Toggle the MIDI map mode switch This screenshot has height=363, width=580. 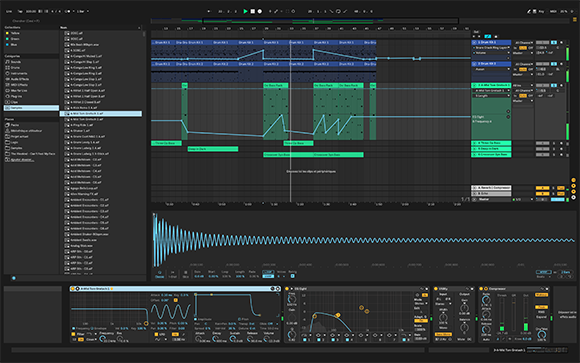(553, 11)
